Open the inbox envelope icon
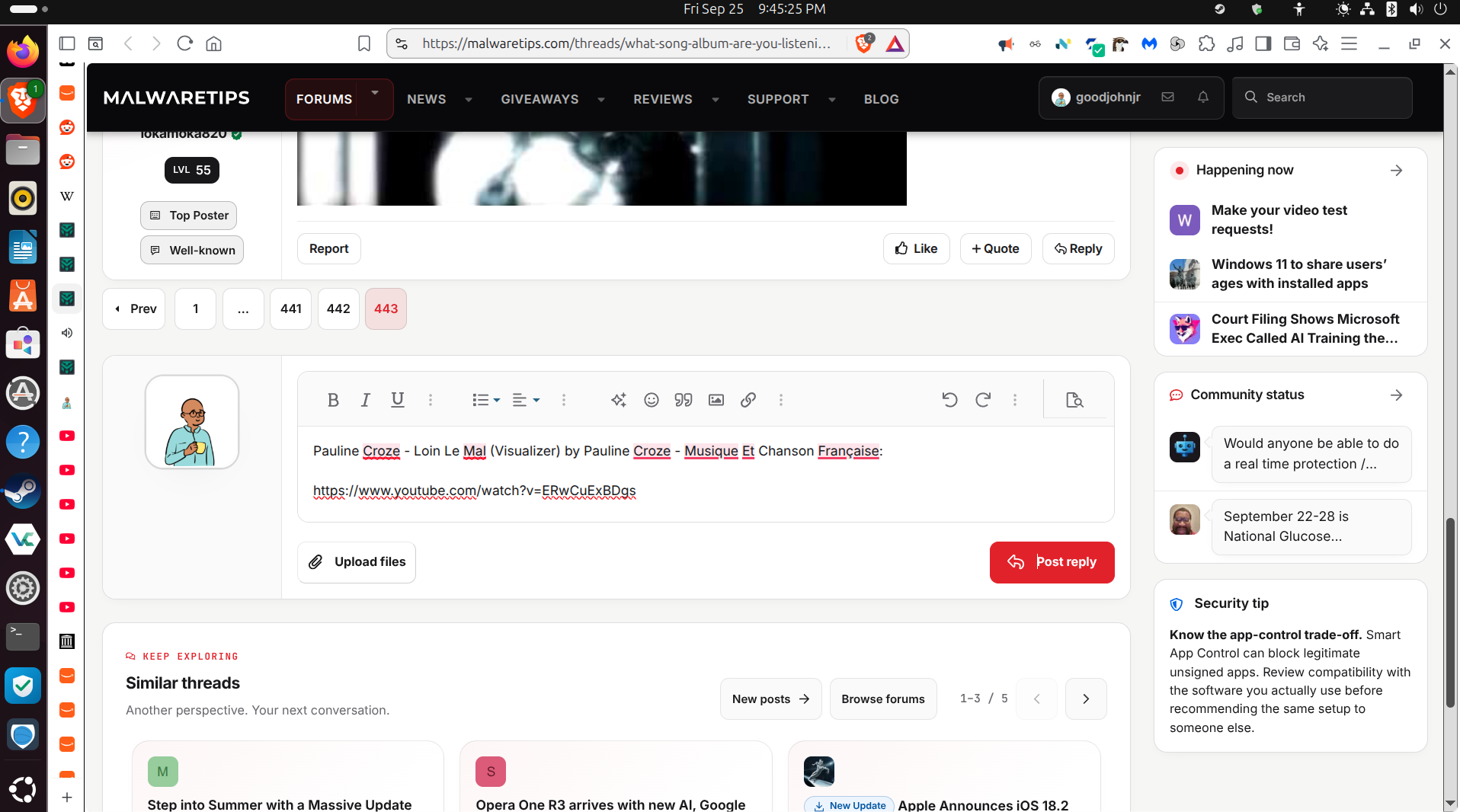 coord(1167,98)
